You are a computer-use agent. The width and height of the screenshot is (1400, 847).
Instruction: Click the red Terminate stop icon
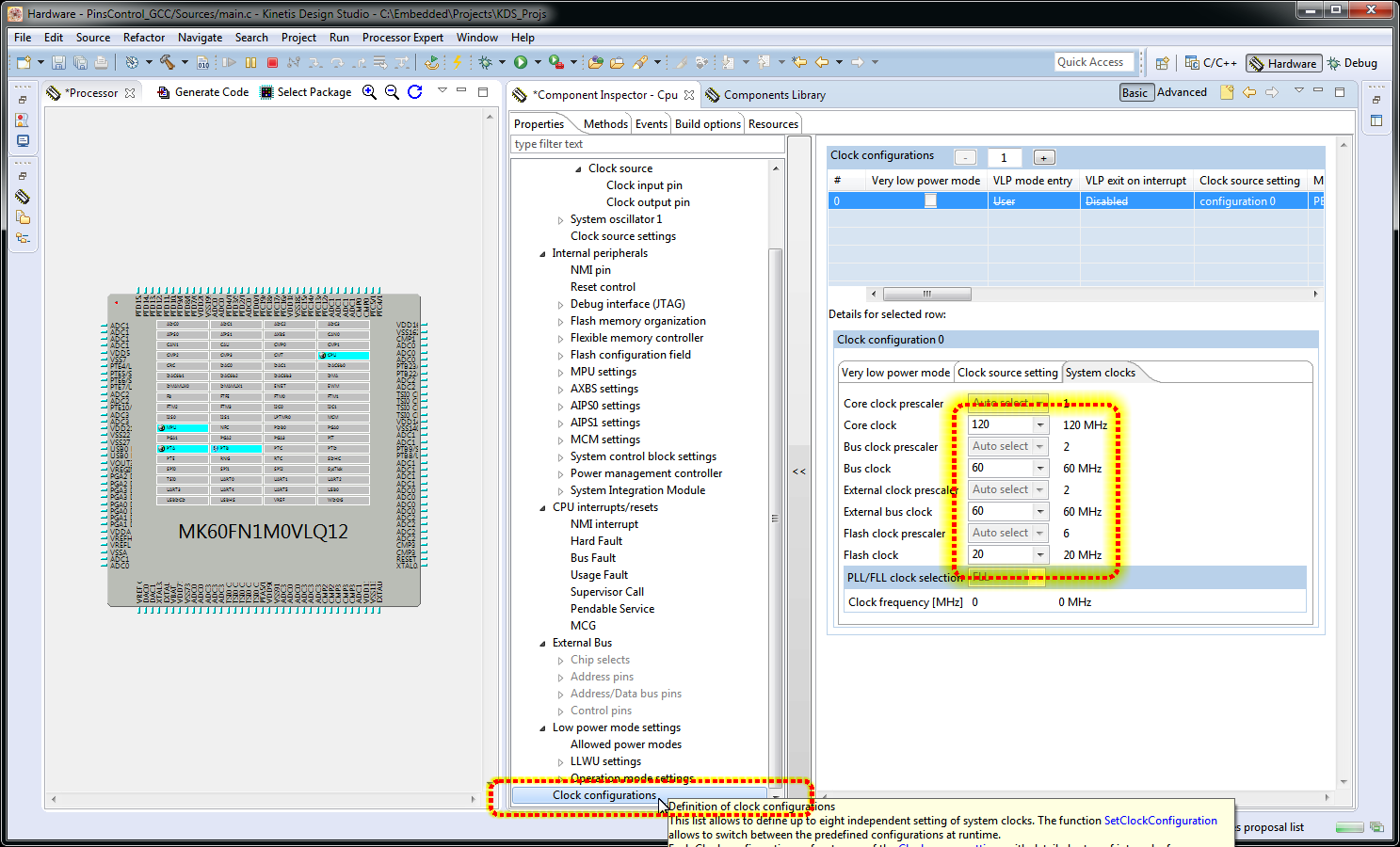tap(272, 62)
